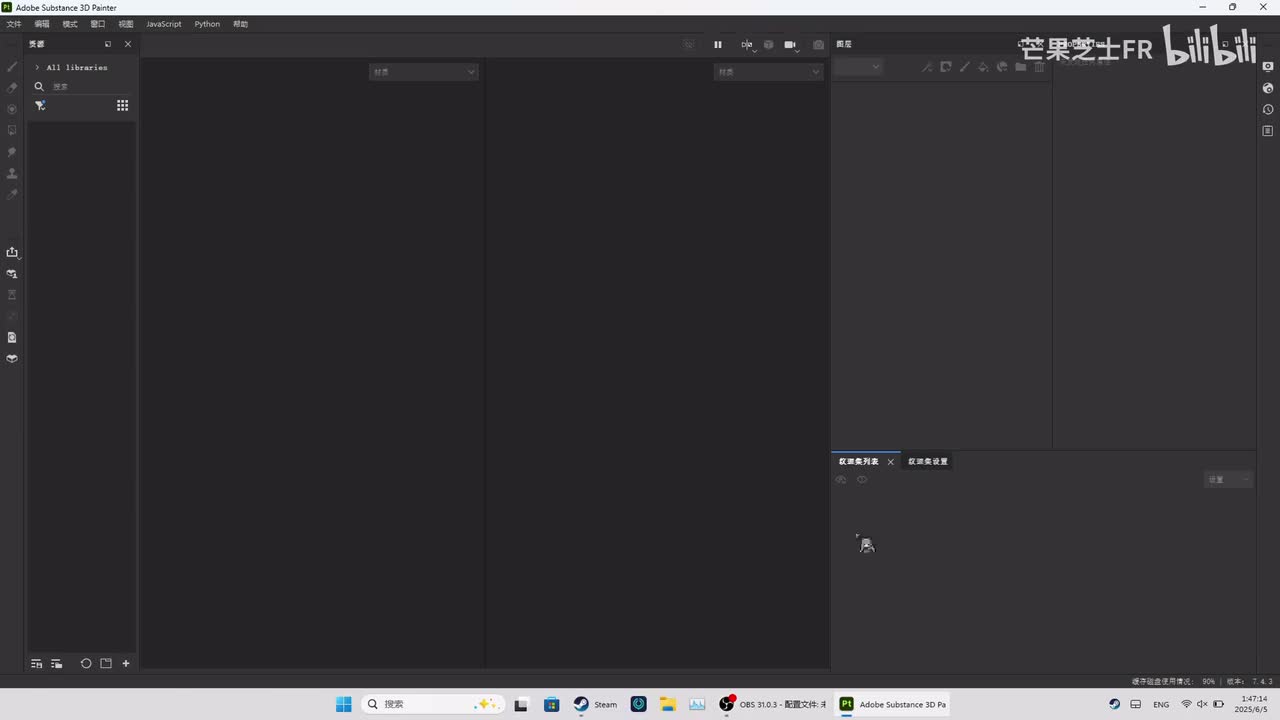The image size is (1280, 720).
Task: Click the screenshot camera icon in viewport toolbar
Action: [819, 44]
